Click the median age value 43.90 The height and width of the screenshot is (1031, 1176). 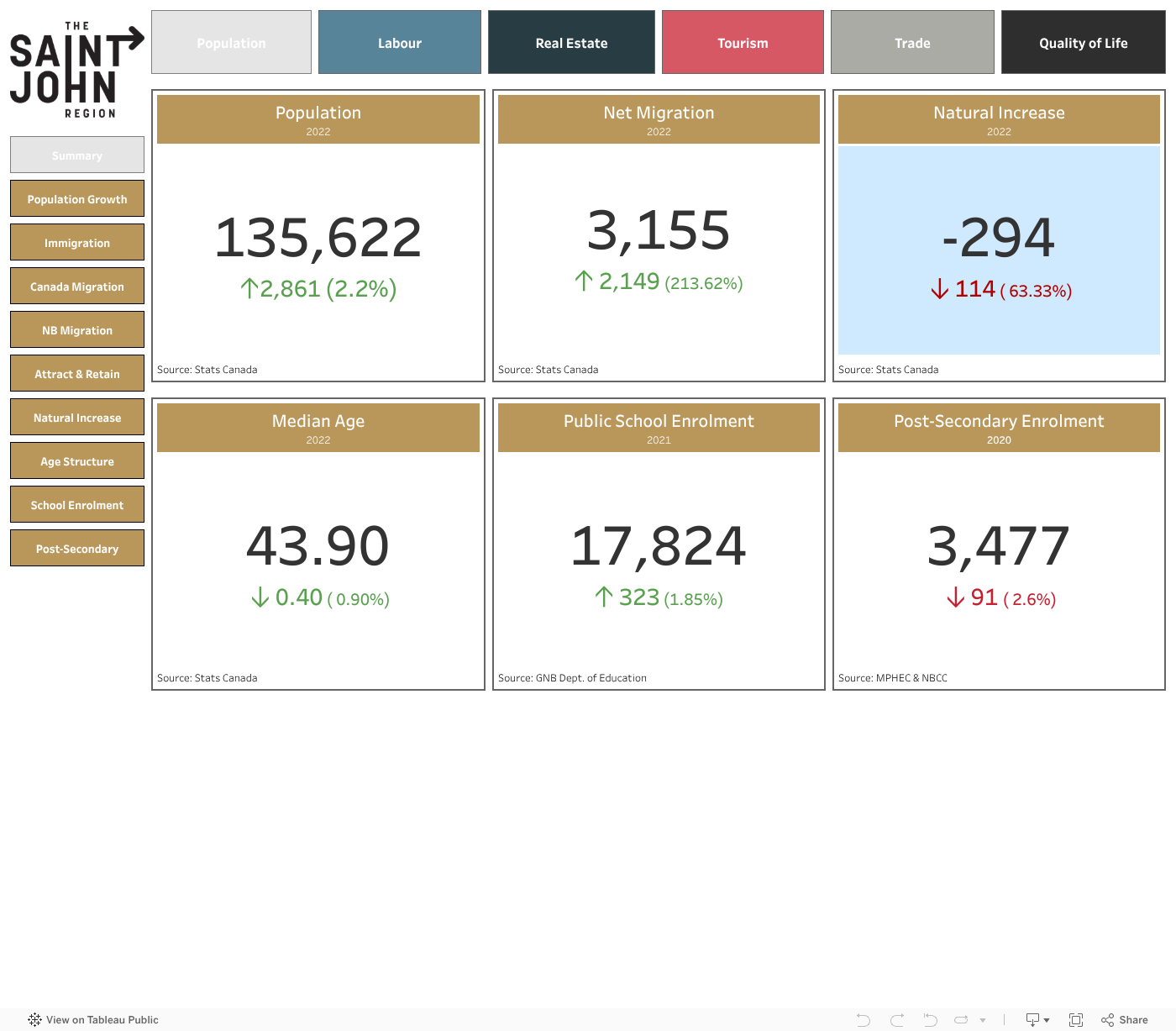(x=318, y=545)
